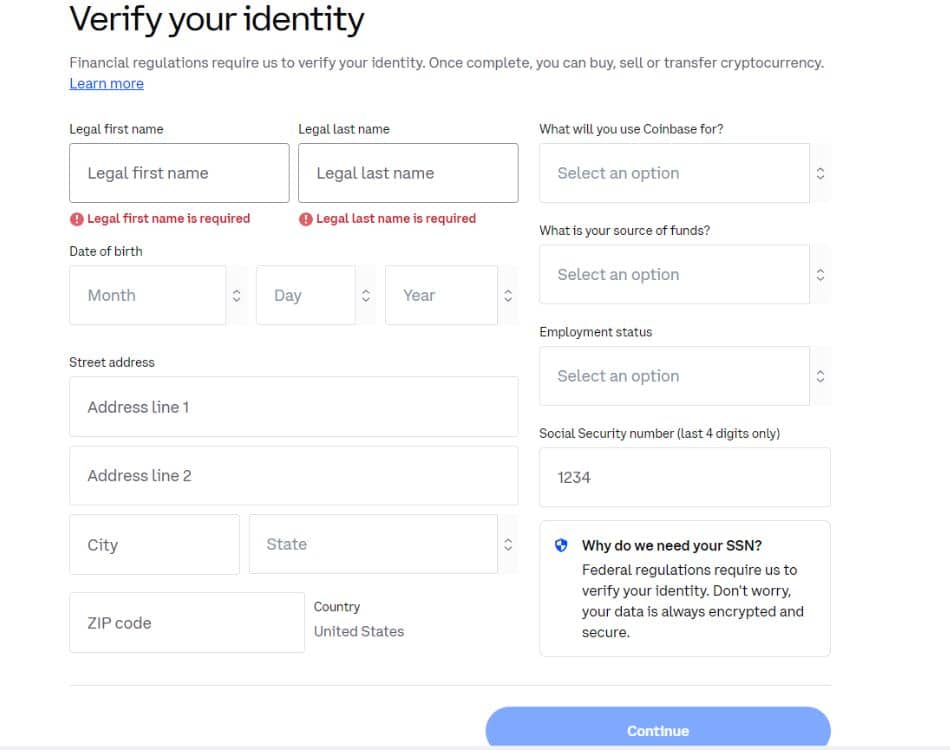Follow the Learn more link

pyautogui.click(x=107, y=84)
